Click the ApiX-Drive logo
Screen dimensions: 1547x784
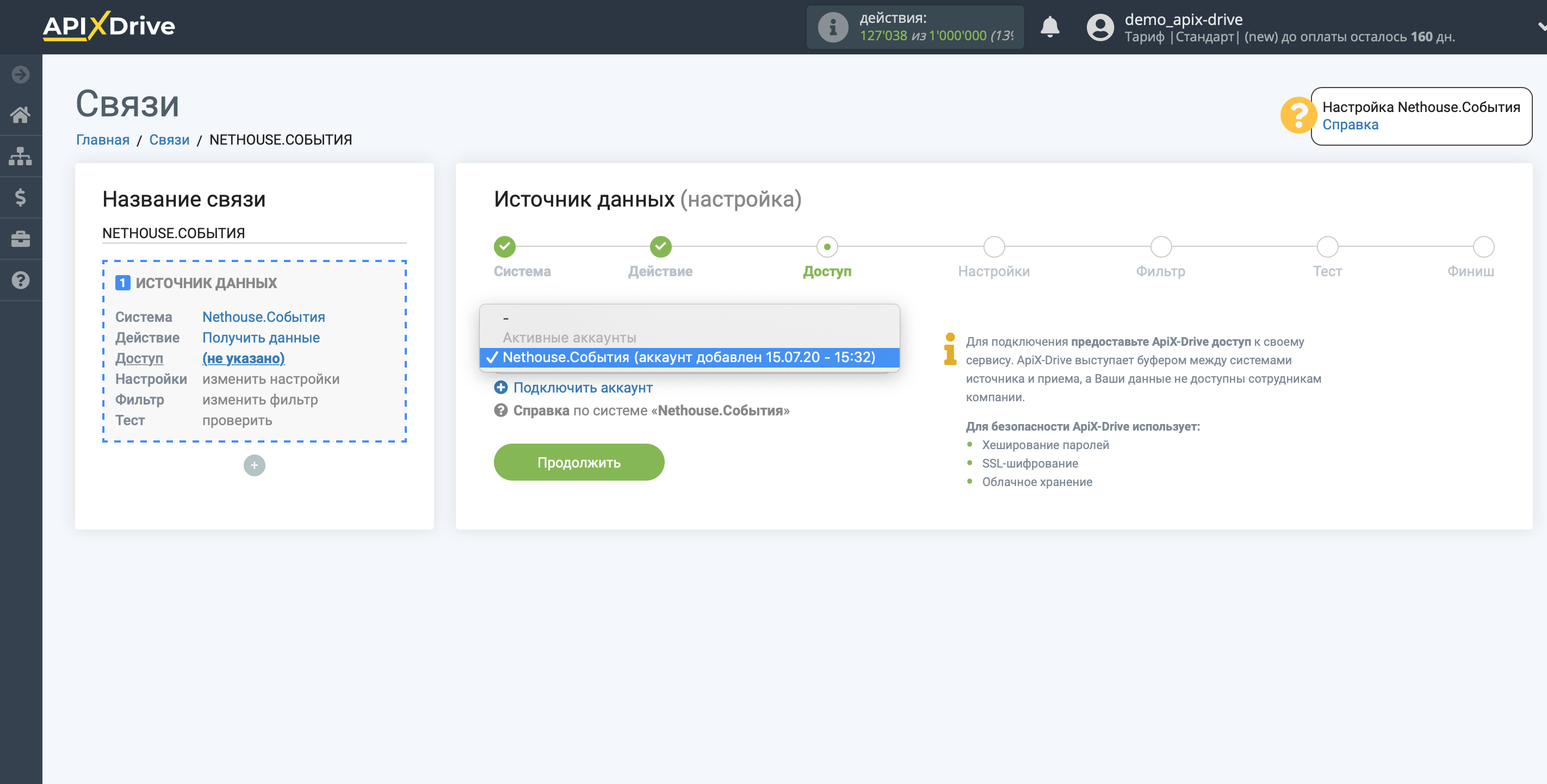coord(109,27)
